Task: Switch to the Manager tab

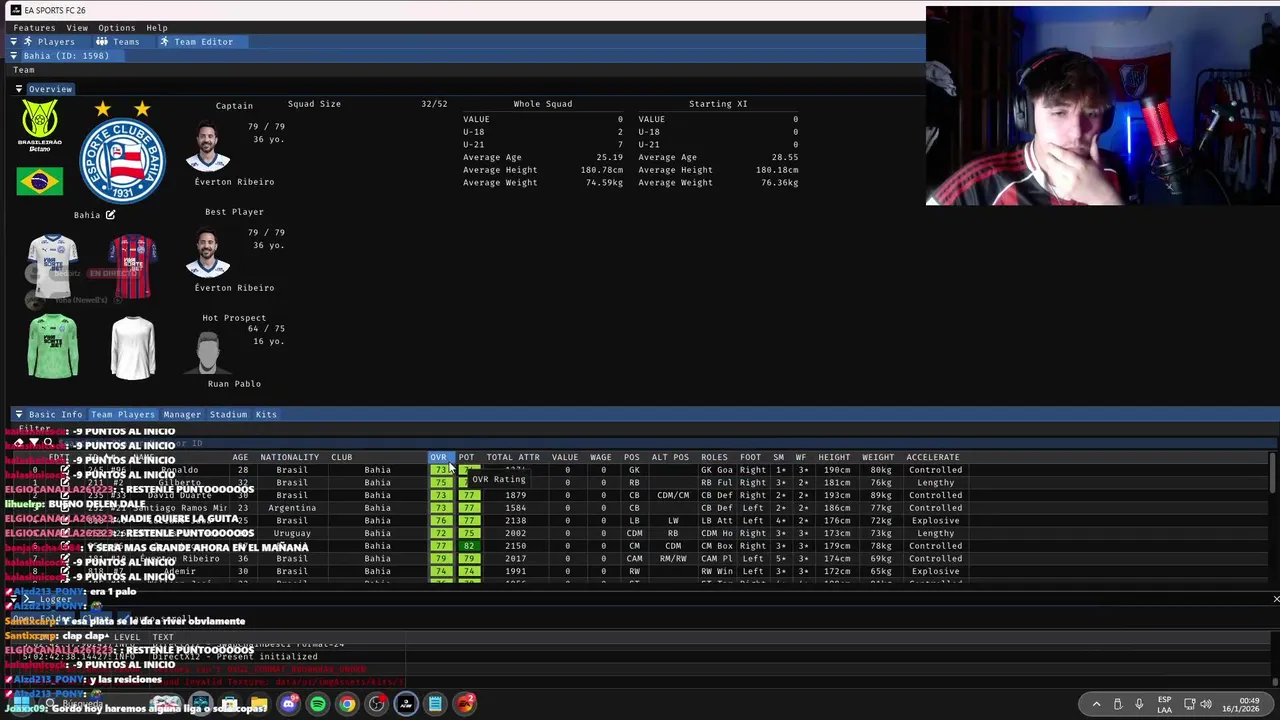Action: (182, 414)
